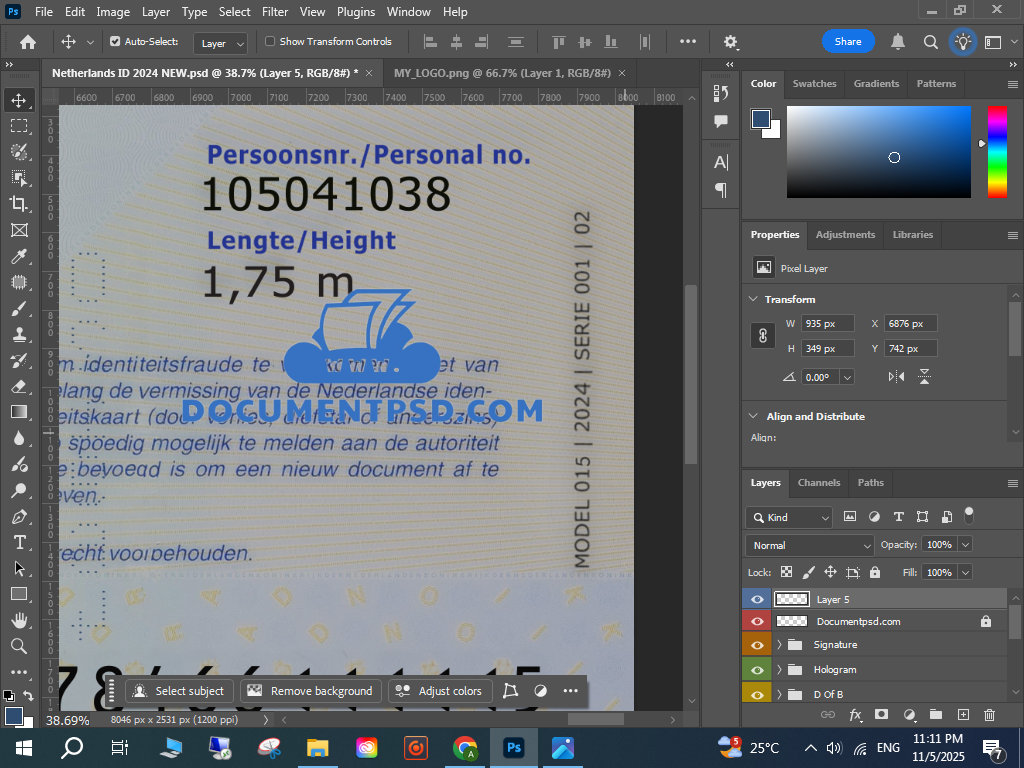
Task: Open the Normal blend mode dropdown
Action: point(810,545)
